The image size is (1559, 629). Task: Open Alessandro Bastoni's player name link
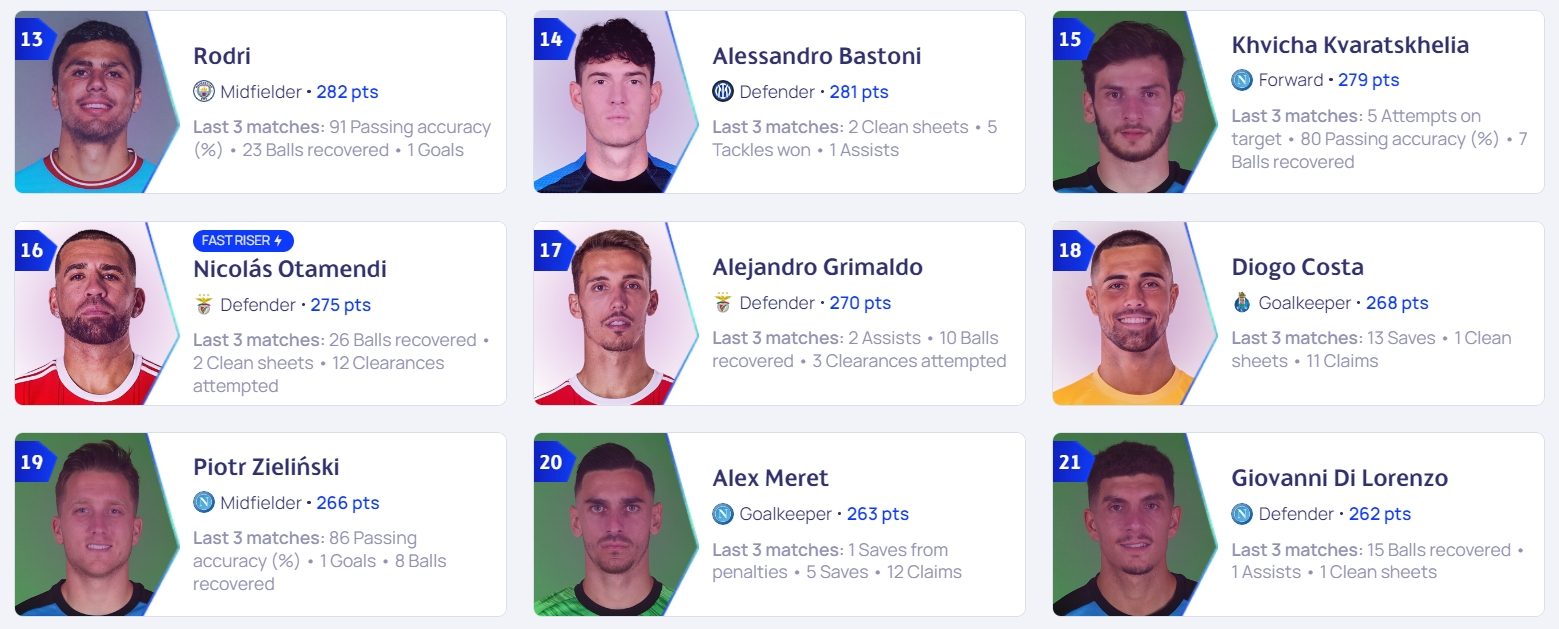pyautogui.click(x=817, y=56)
